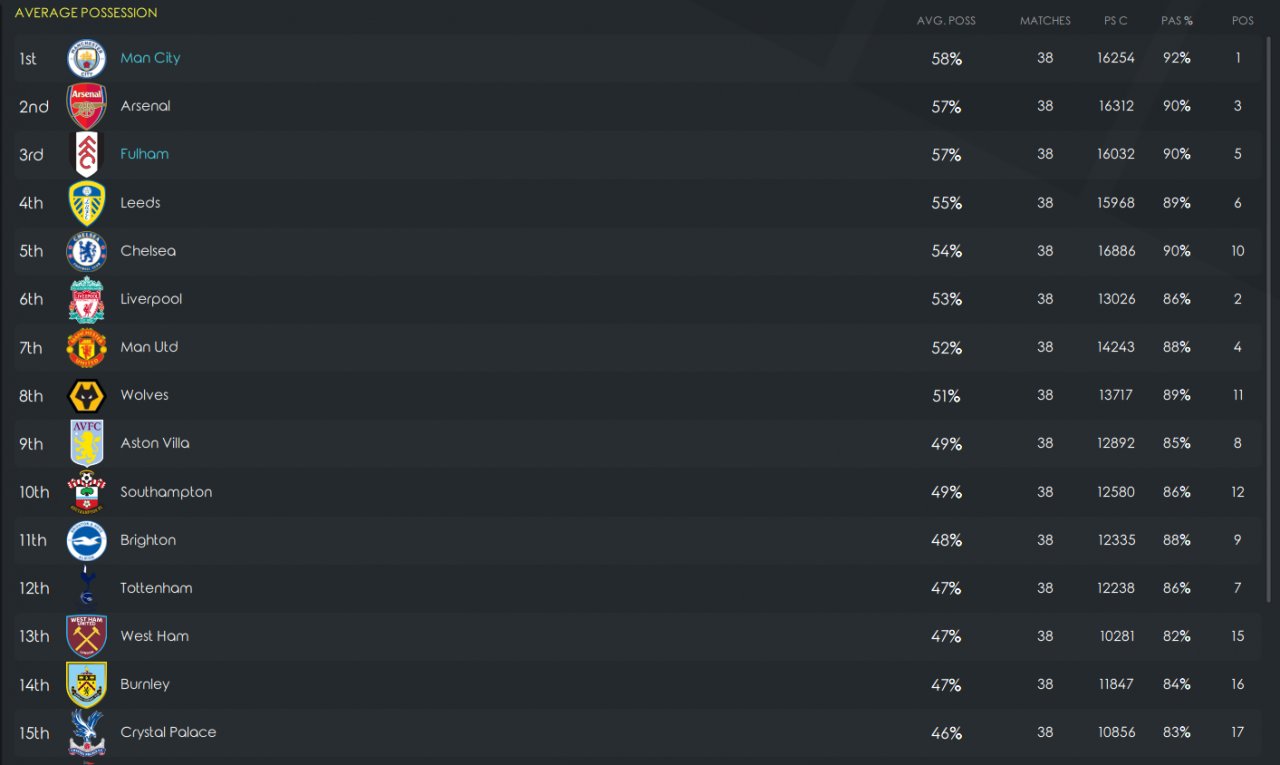The height and width of the screenshot is (765, 1280).
Task: Open the Man City team link
Action: tap(150, 58)
